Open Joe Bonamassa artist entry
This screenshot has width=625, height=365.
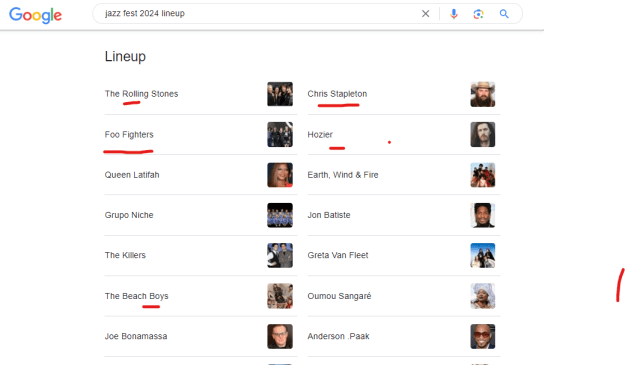pos(200,336)
